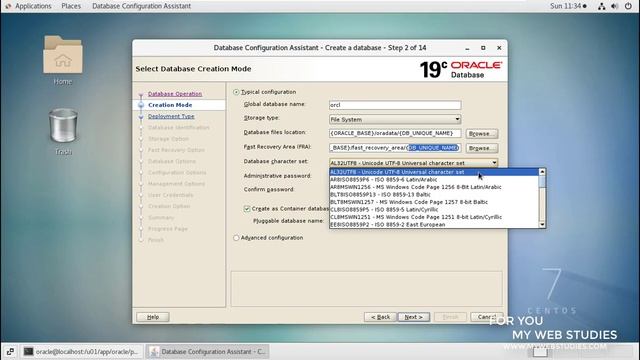640x360 pixels.
Task: Maximize the Database Configuration Assistant window
Action: [483, 48]
